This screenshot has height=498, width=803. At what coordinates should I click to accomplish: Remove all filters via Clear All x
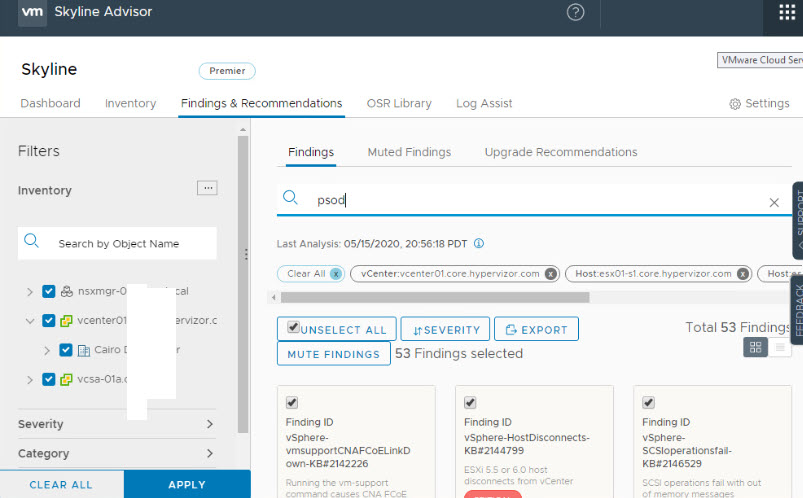pyautogui.click(x=336, y=274)
